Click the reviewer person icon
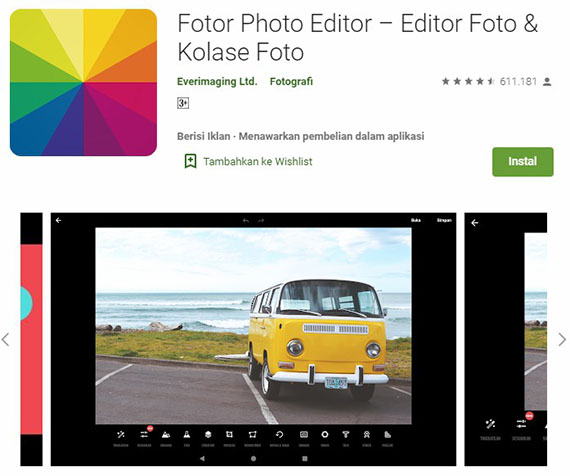The width and height of the screenshot is (570, 476). 547,82
